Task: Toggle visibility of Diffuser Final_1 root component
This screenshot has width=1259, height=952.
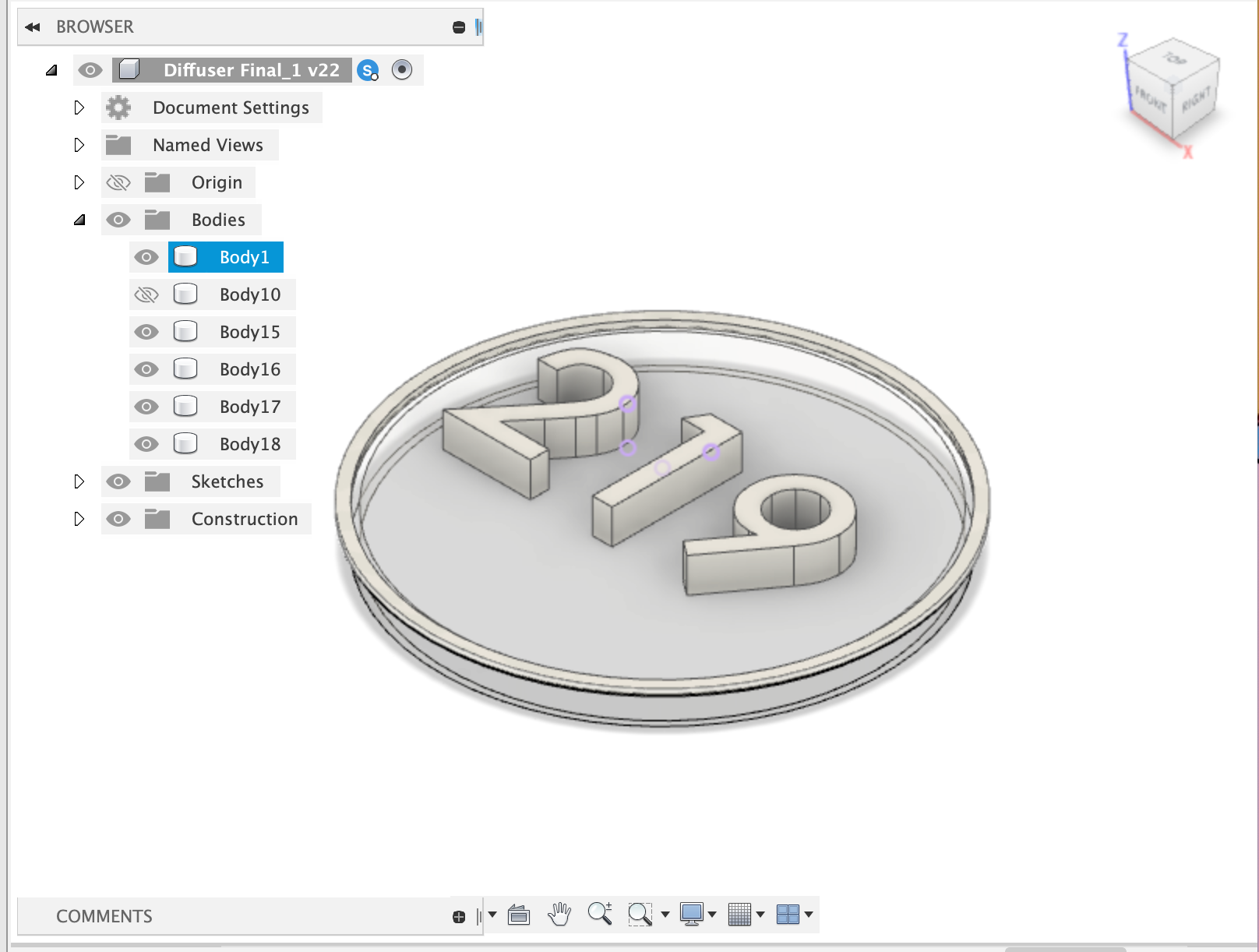Action: pyautogui.click(x=90, y=70)
